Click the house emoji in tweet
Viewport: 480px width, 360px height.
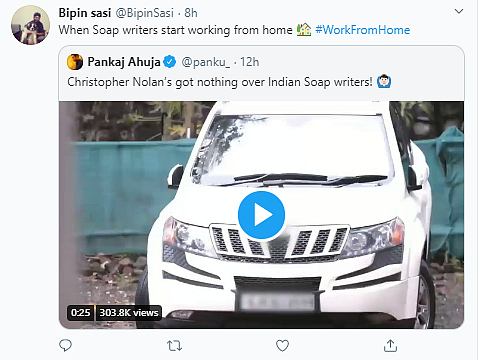[x=304, y=30]
